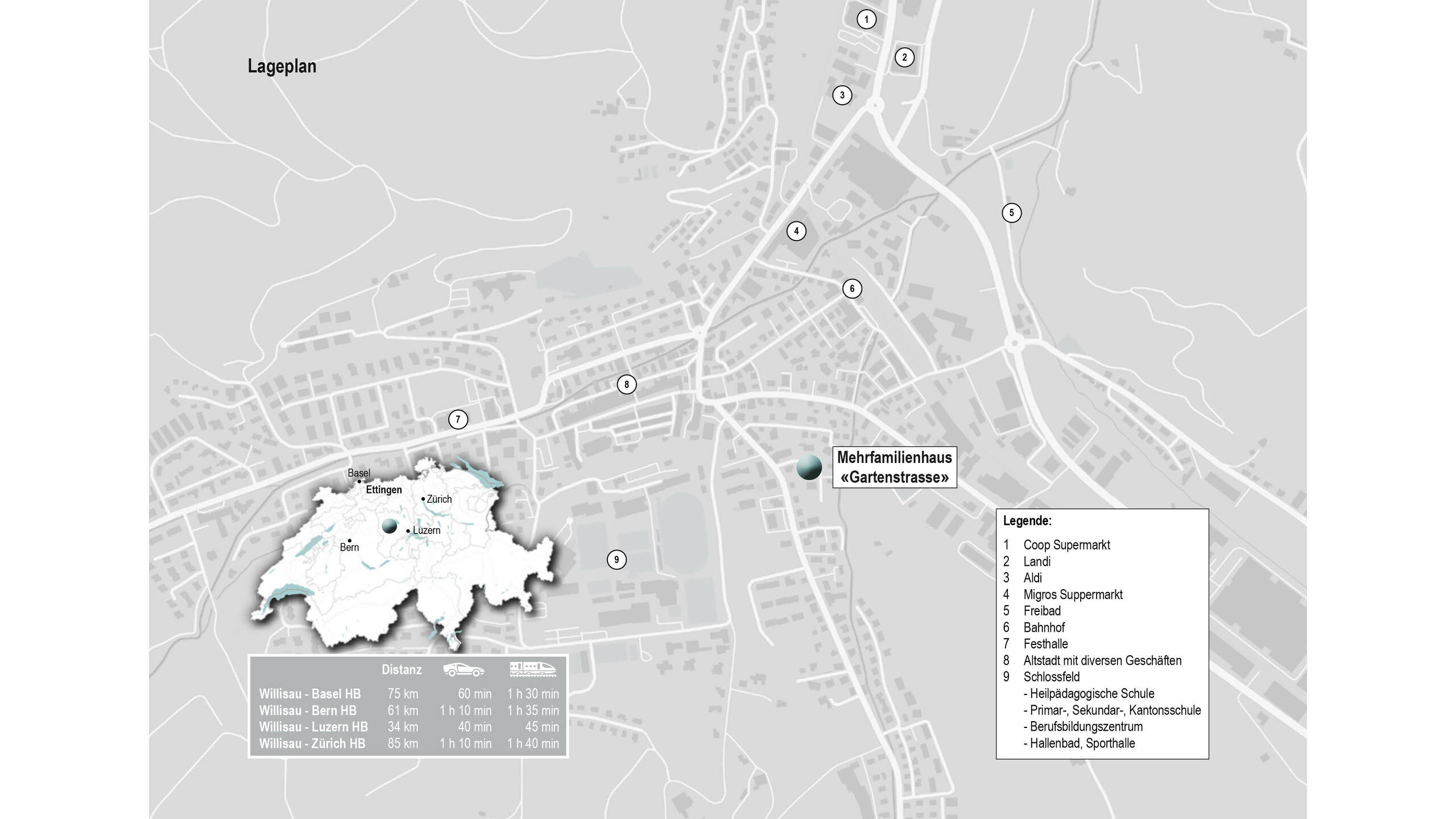Image resolution: width=1456 pixels, height=819 pixels.
Task: Click marker 5 for the Freibad
Action: pos(1011,213)
